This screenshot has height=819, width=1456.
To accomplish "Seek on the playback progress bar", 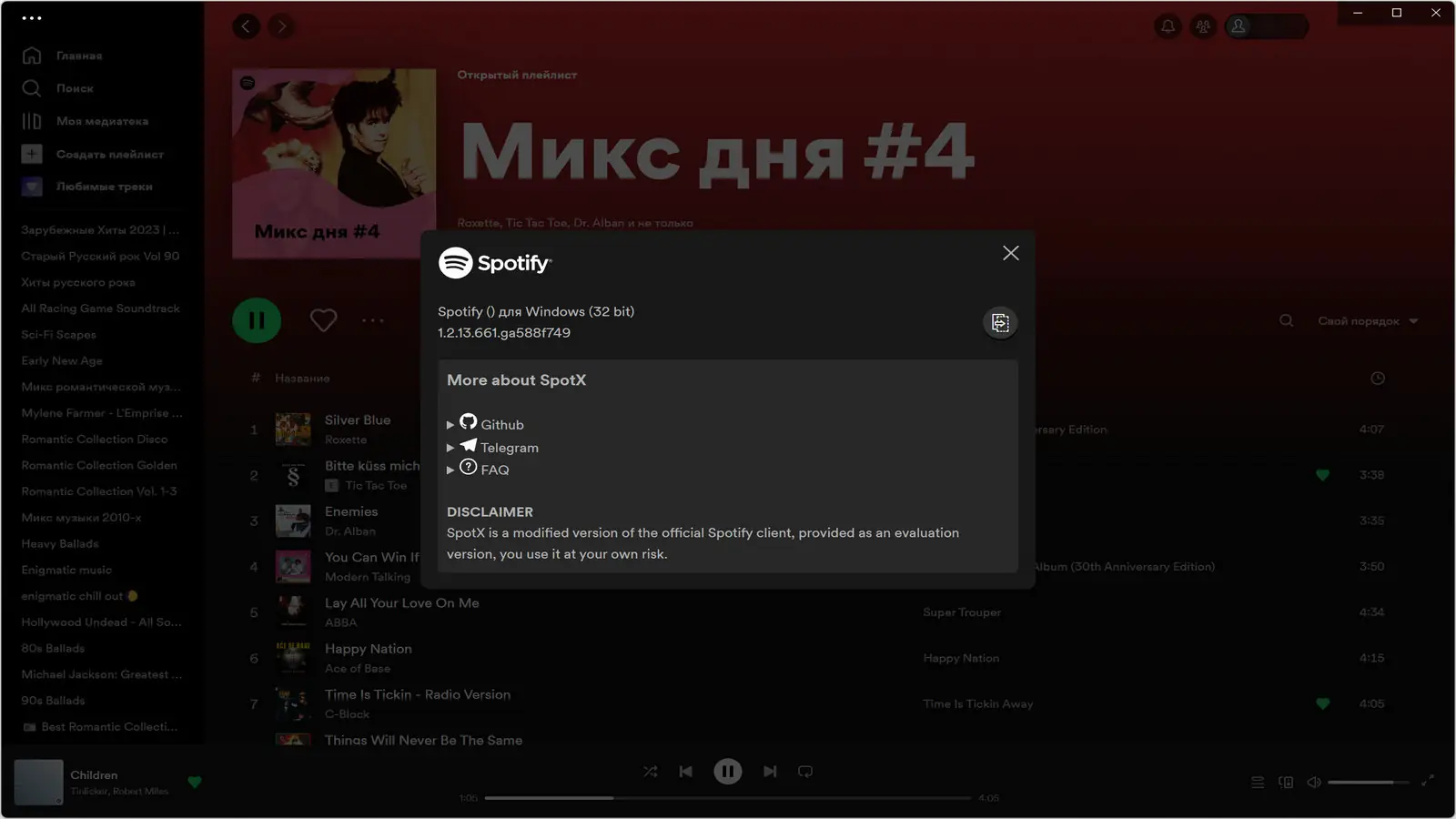I will 728,798.
